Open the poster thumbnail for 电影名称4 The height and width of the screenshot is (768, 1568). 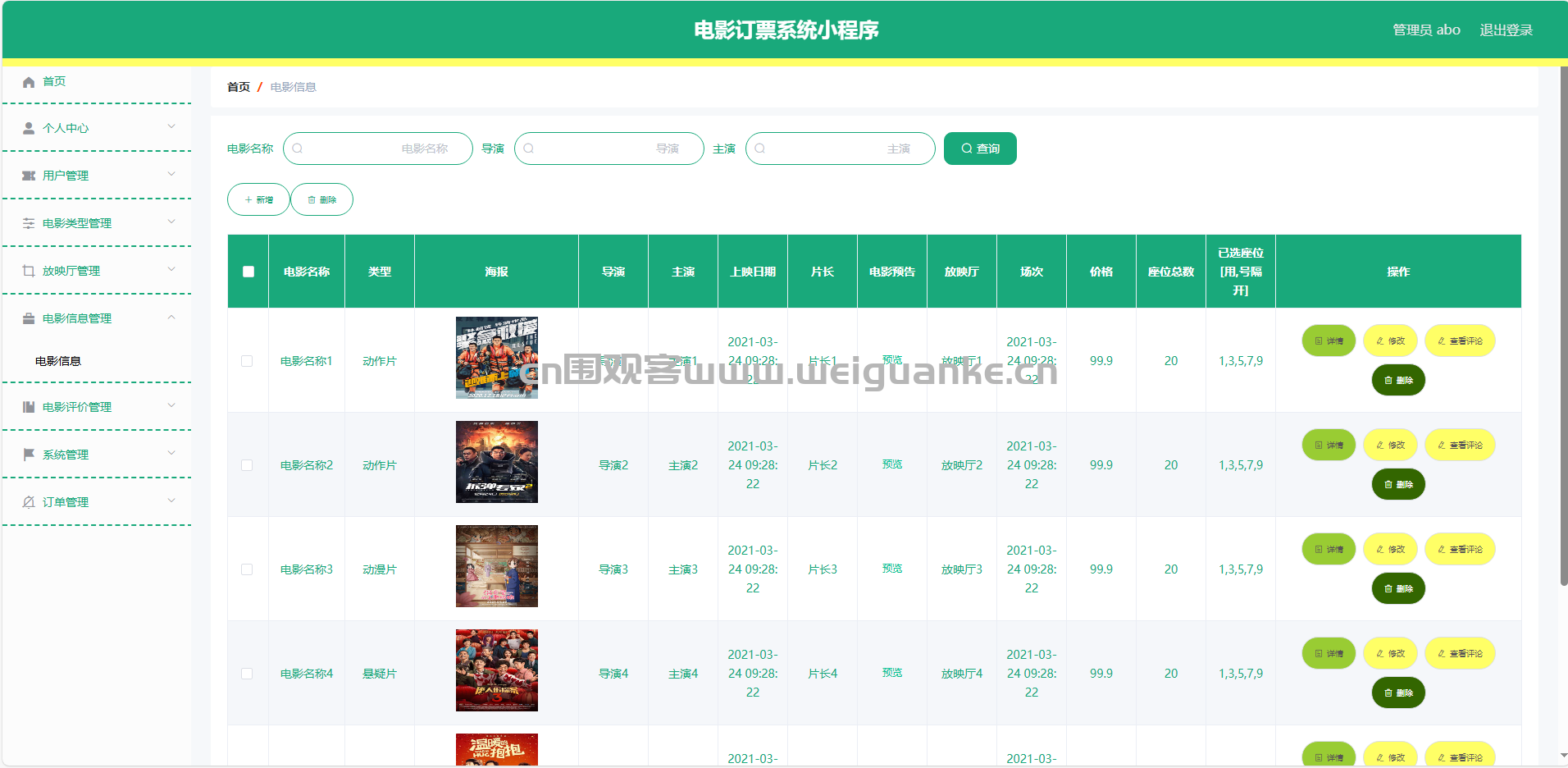497,670
